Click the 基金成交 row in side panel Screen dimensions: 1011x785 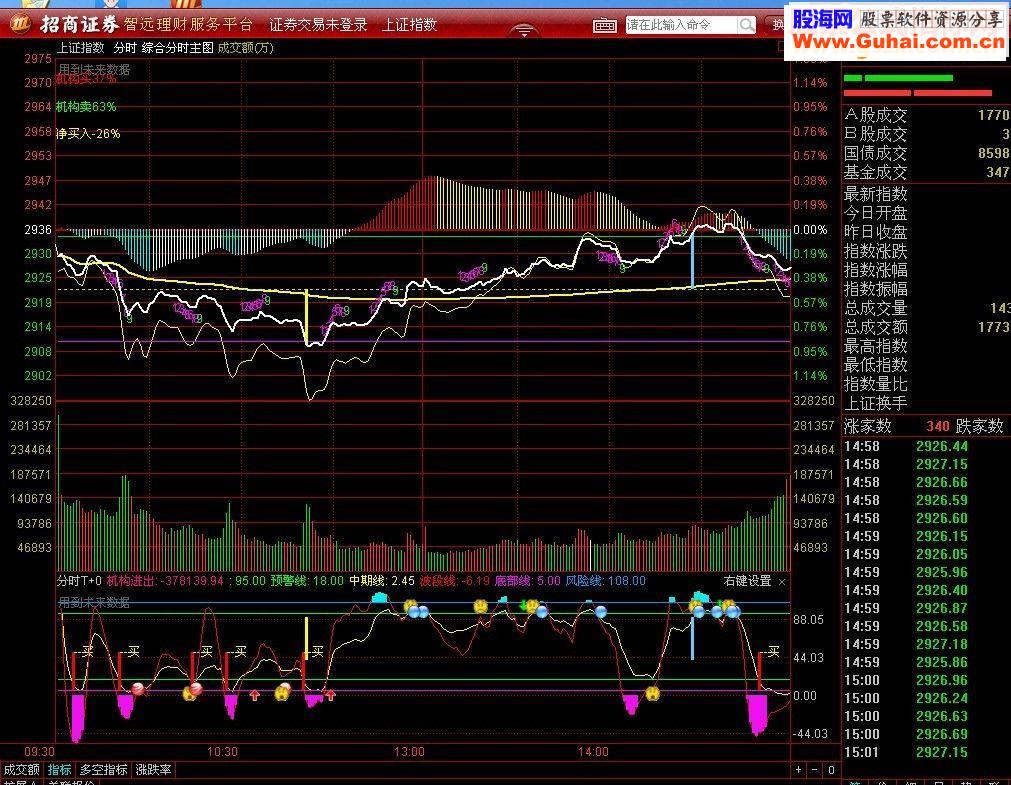tap(927, 172)
